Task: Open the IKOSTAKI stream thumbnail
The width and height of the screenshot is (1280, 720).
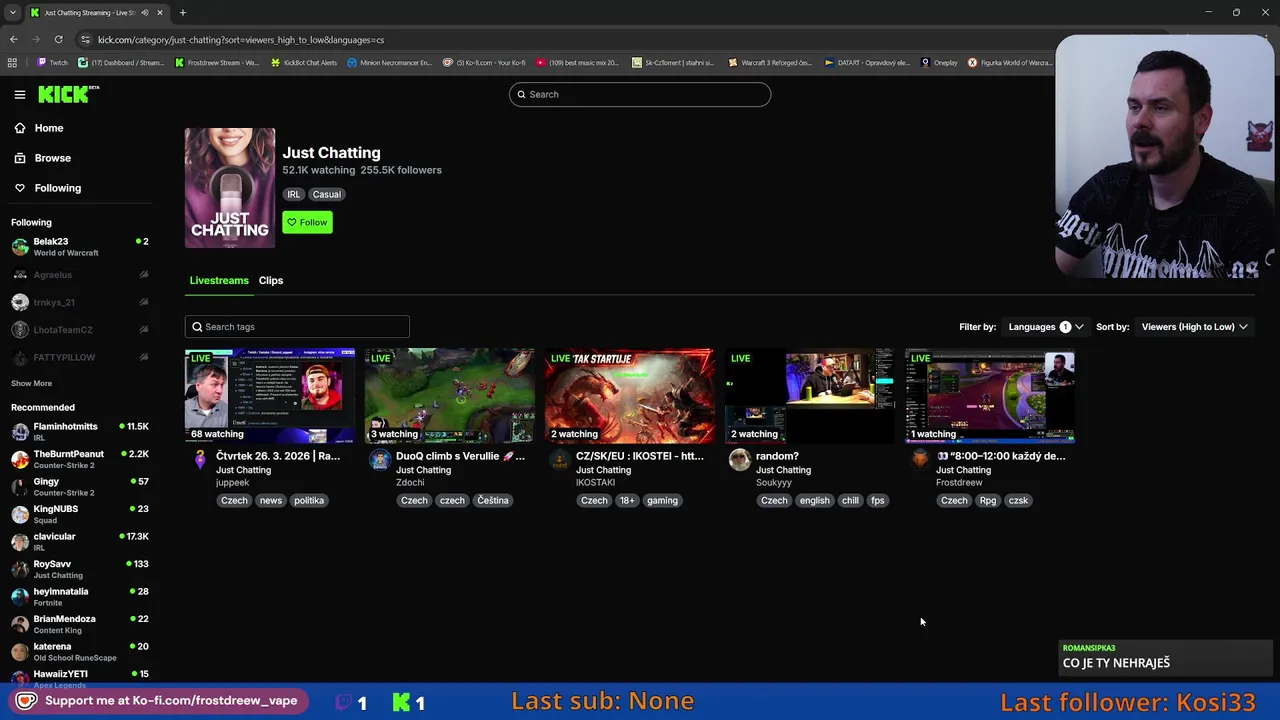Action: tap(630, 396)
